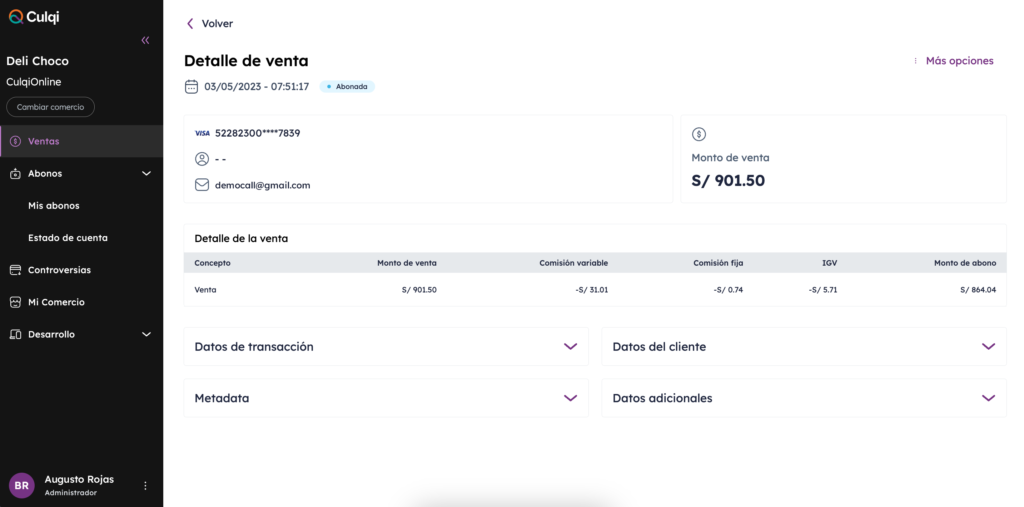Click the -S/ 0.74 fixed commission value
The image size is (1024, 507).
(728, 289)
